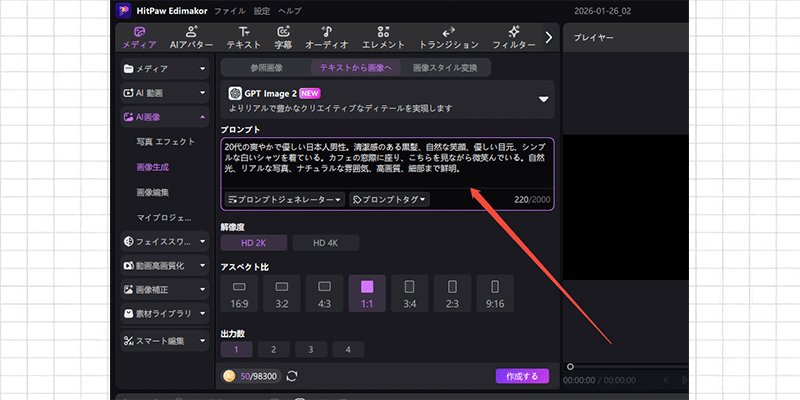Choose 1:1 aspect ratio
This screenshot has height=400, width=800.
(x=367, y=294)
